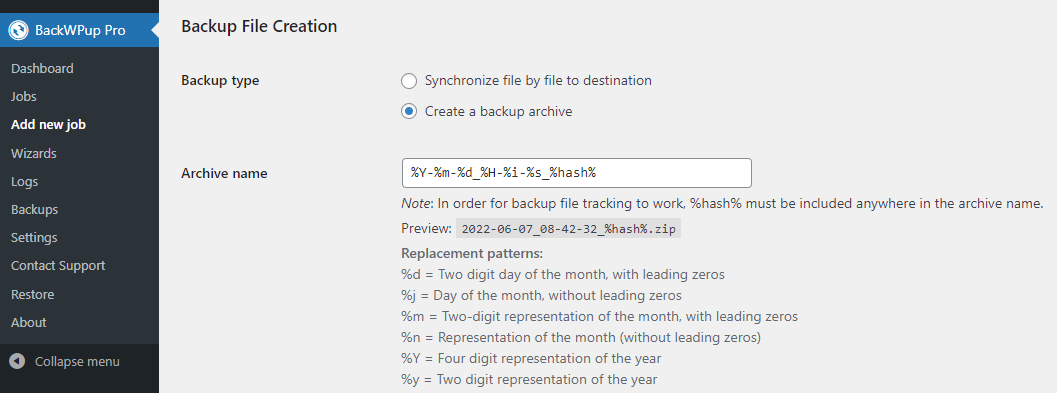This screenshot has width=1057, height=393.
Task: Select Synchronize file by file radio button
Action: point(409,81)
